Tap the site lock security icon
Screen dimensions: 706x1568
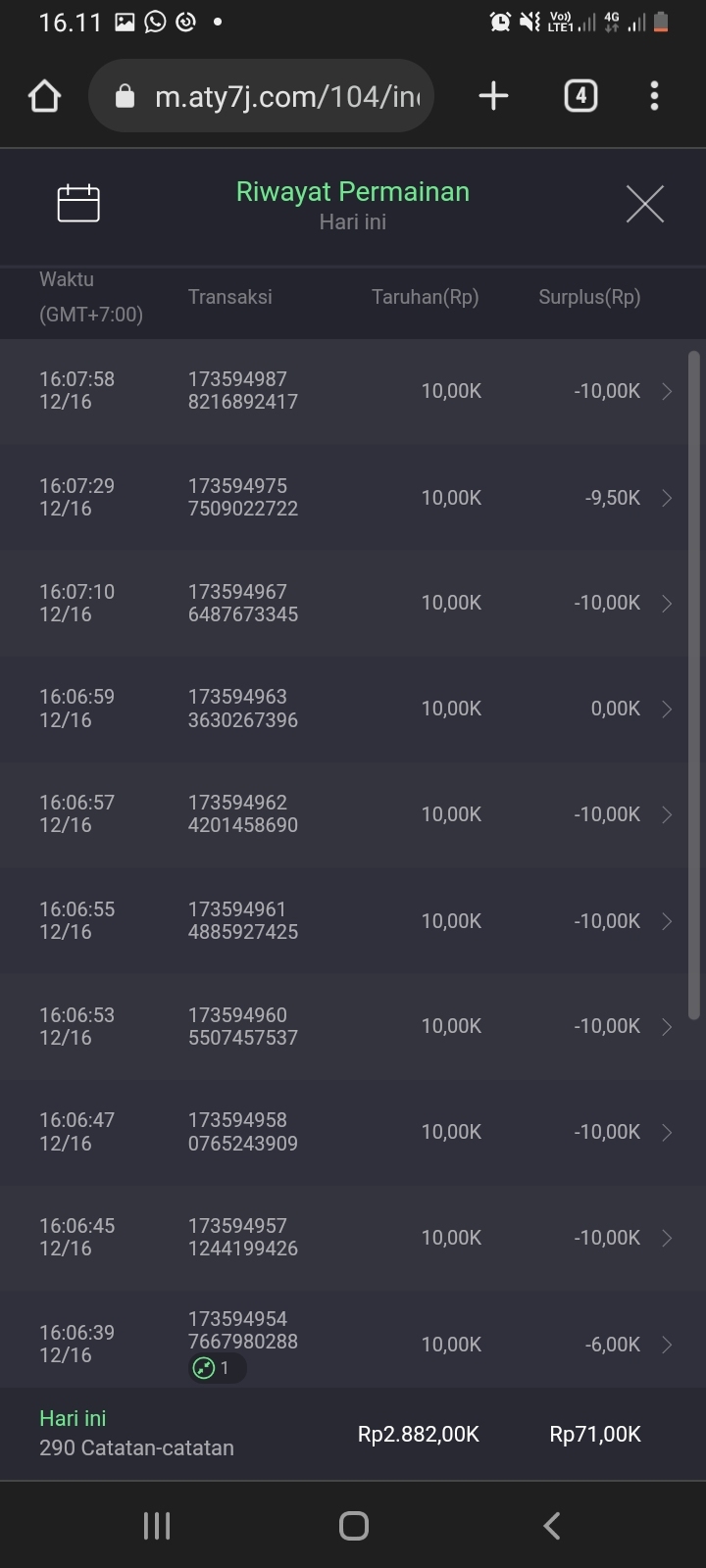[125, 96]
